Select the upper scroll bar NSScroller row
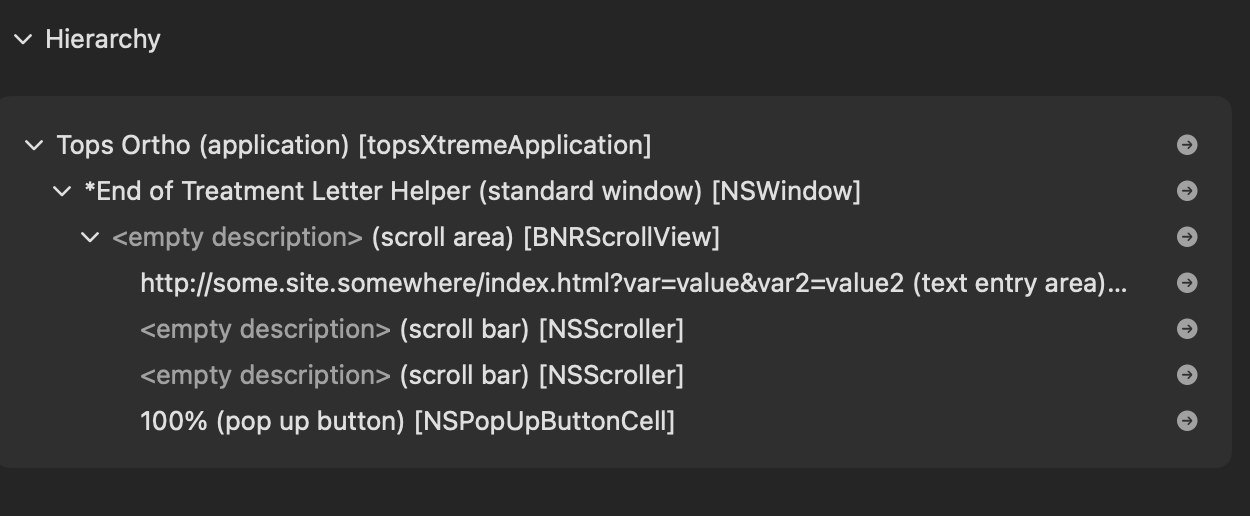 411,329
